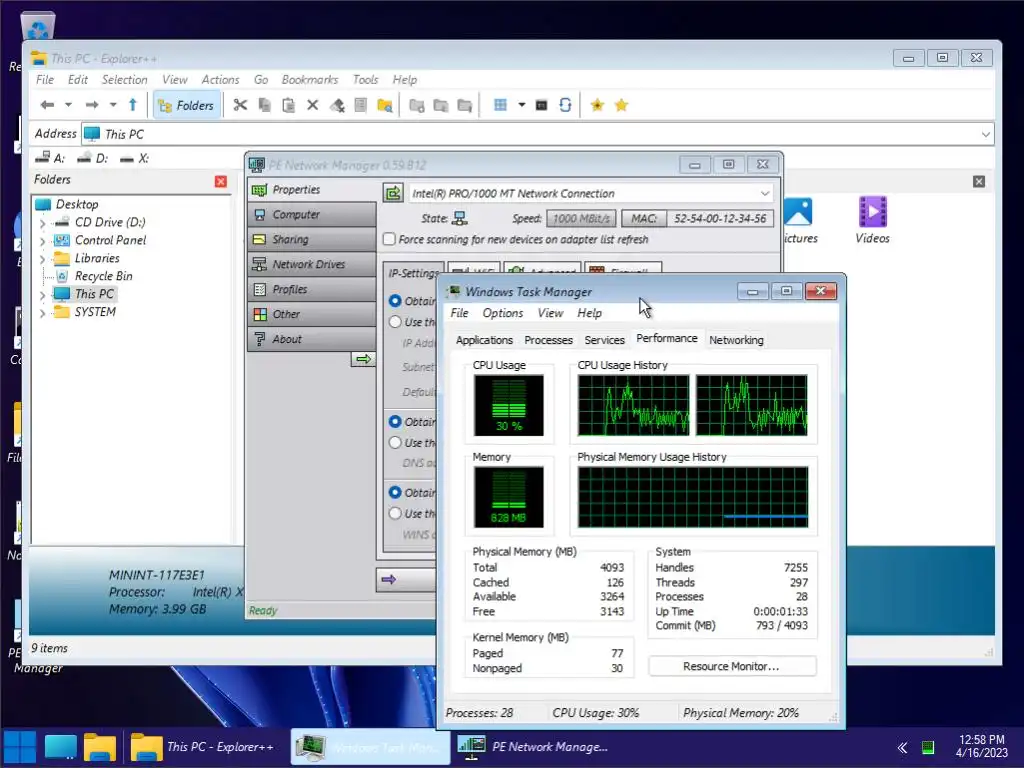Select first Obtain radio for IP address
Screen dimensions: 1024x768
tap(395, 300)
